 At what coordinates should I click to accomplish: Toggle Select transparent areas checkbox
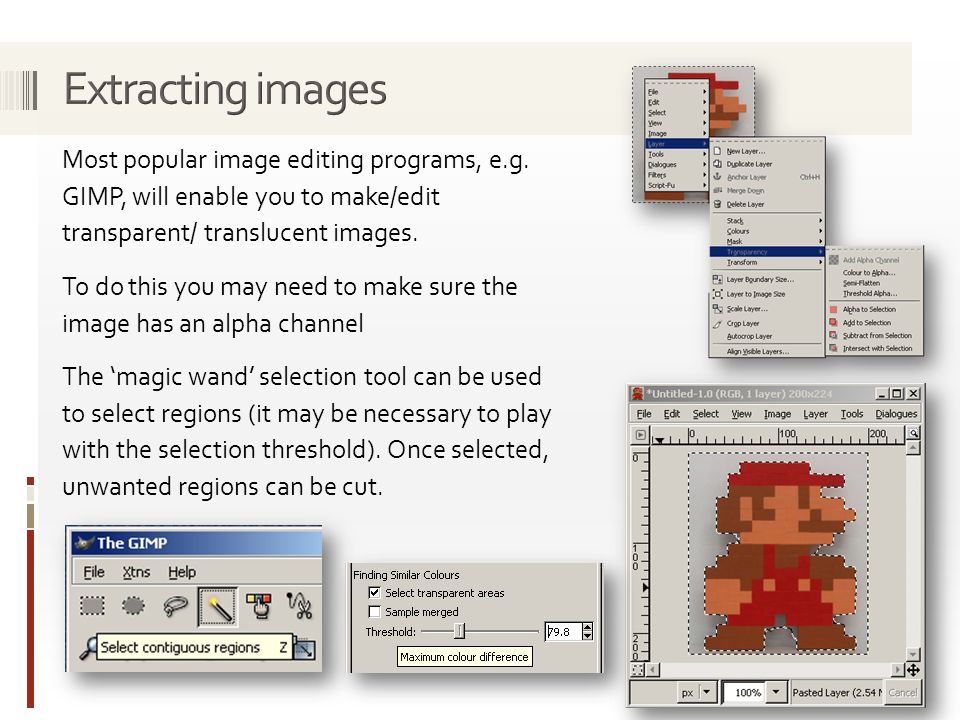pos(374,593)
